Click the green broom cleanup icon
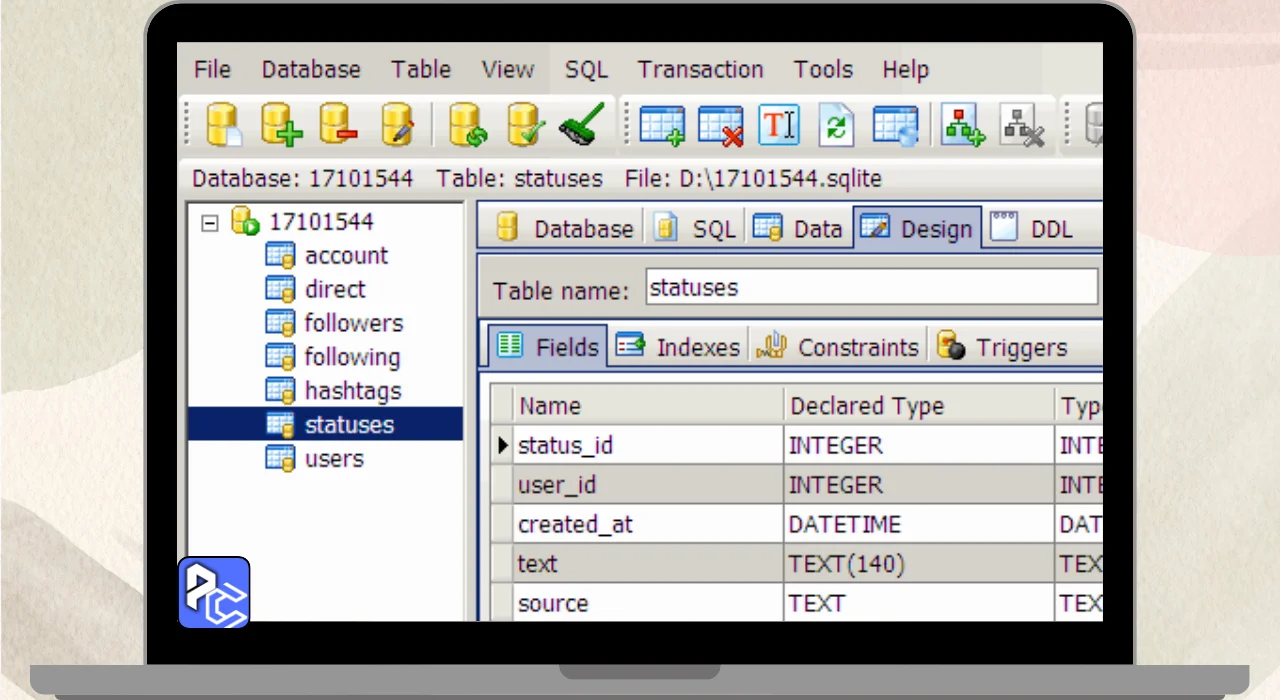The height and width of the screenshot is (700, 1280). pyautogui.click(x=580, y=126)
